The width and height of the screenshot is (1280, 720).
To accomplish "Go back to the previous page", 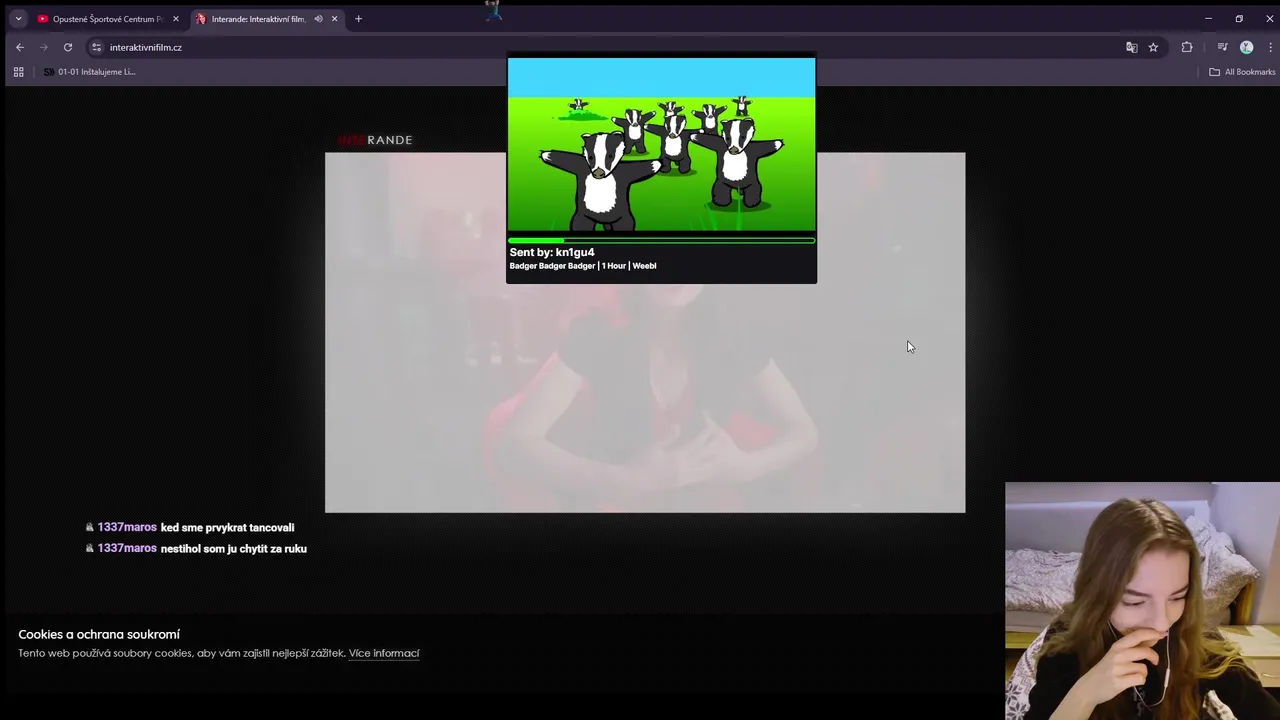I will 19,47.
